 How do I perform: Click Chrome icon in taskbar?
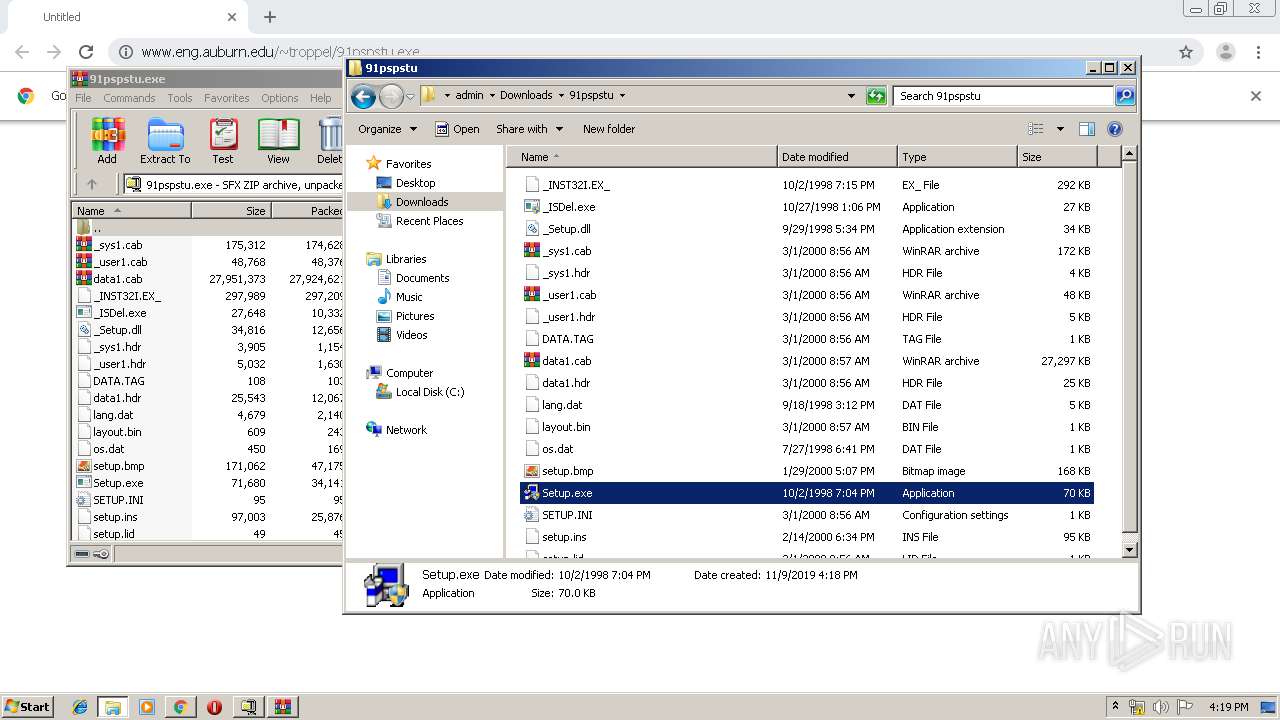coord(180,707)
